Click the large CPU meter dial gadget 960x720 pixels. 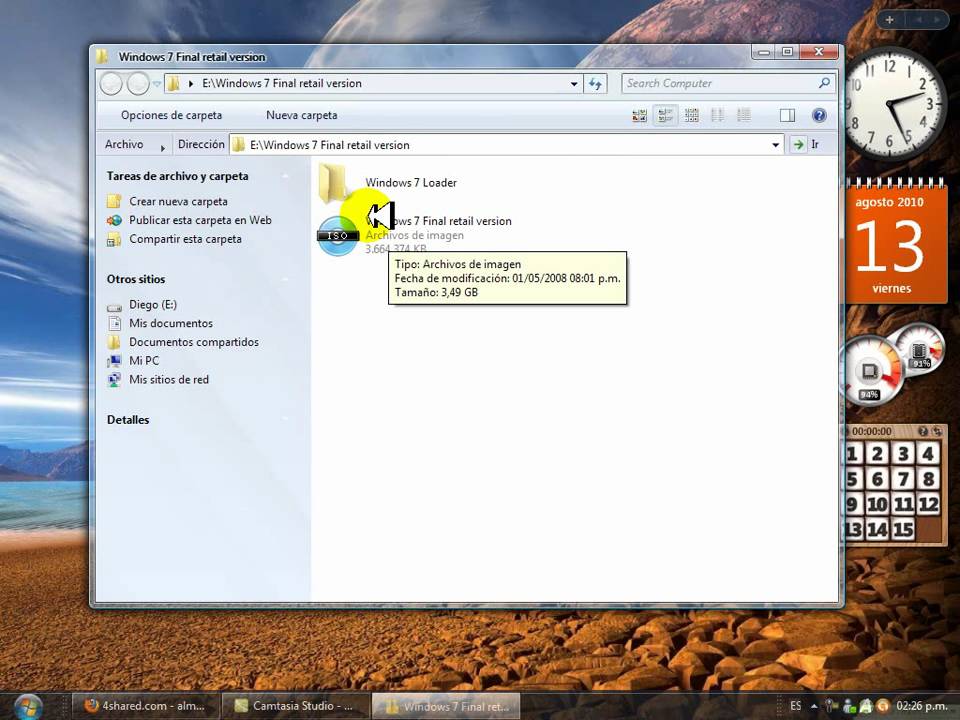point(871,371)
